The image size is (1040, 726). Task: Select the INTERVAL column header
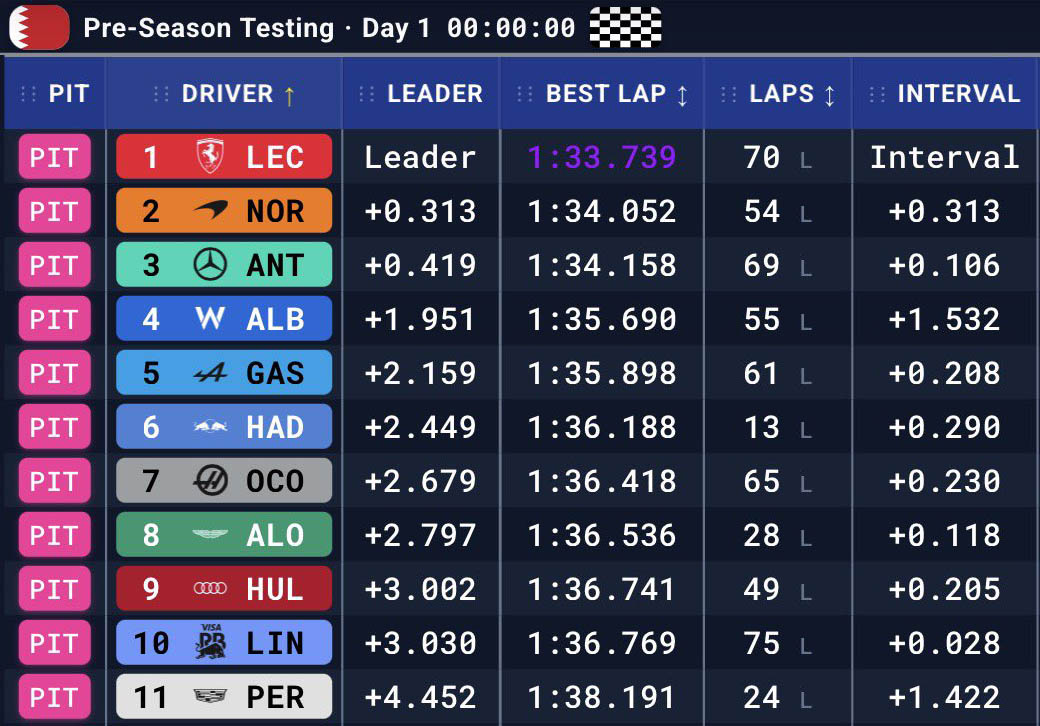point(958,94)
